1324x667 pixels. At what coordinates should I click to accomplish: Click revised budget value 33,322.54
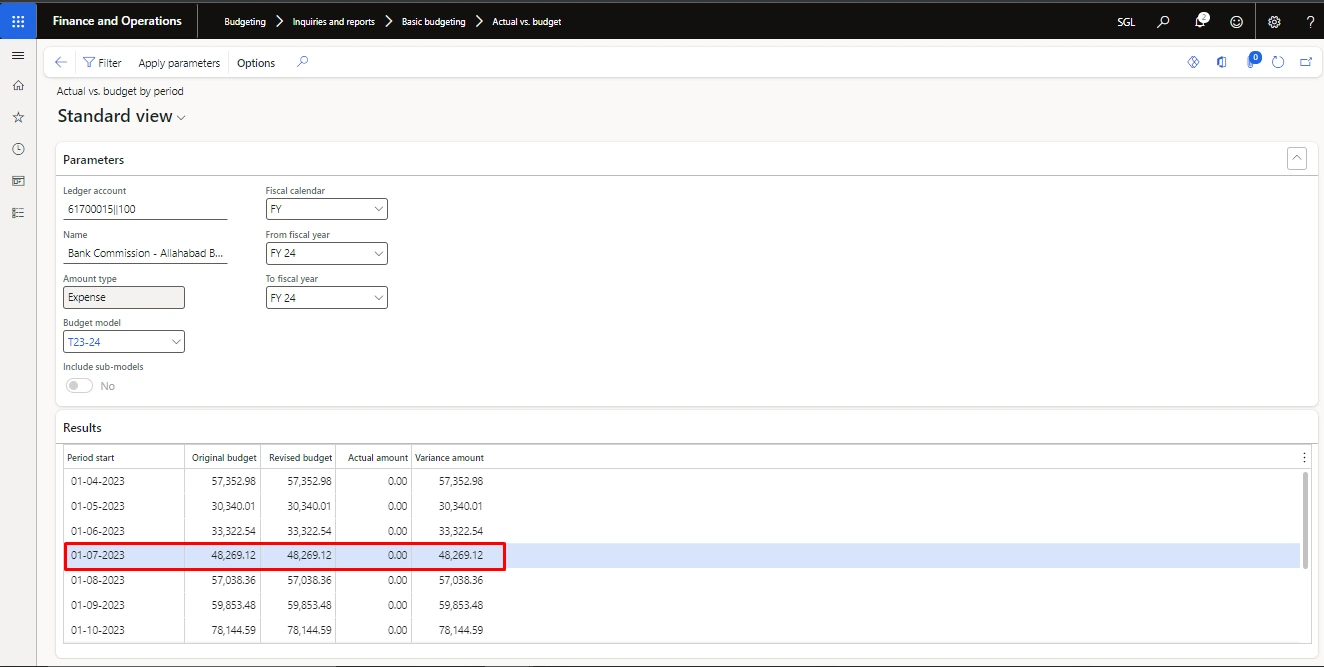[309, 531]
